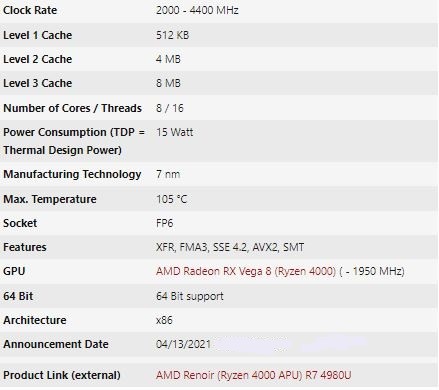This screenshot has height=390, width=439.
Task: Click the 8 / 16 cores value
Action: coord(170,108)
